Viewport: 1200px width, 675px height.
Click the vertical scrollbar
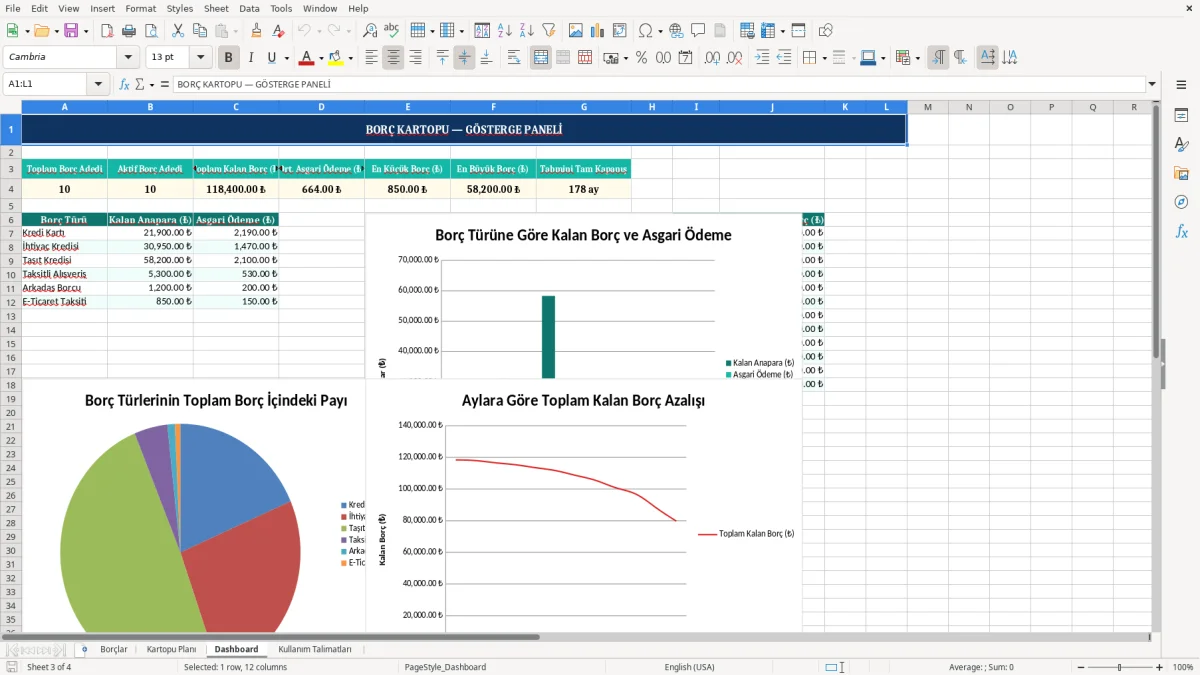(x=1157, y=365)
